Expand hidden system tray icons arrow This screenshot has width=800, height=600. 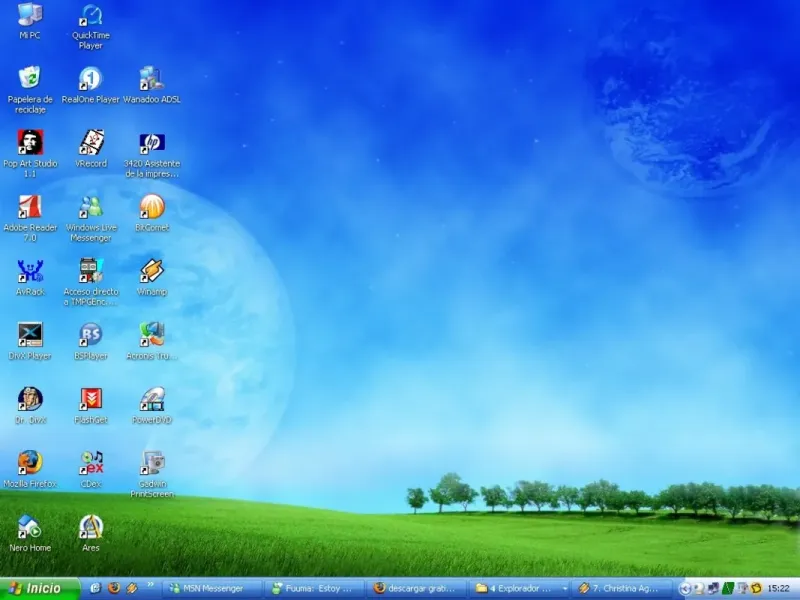[685, 589]
